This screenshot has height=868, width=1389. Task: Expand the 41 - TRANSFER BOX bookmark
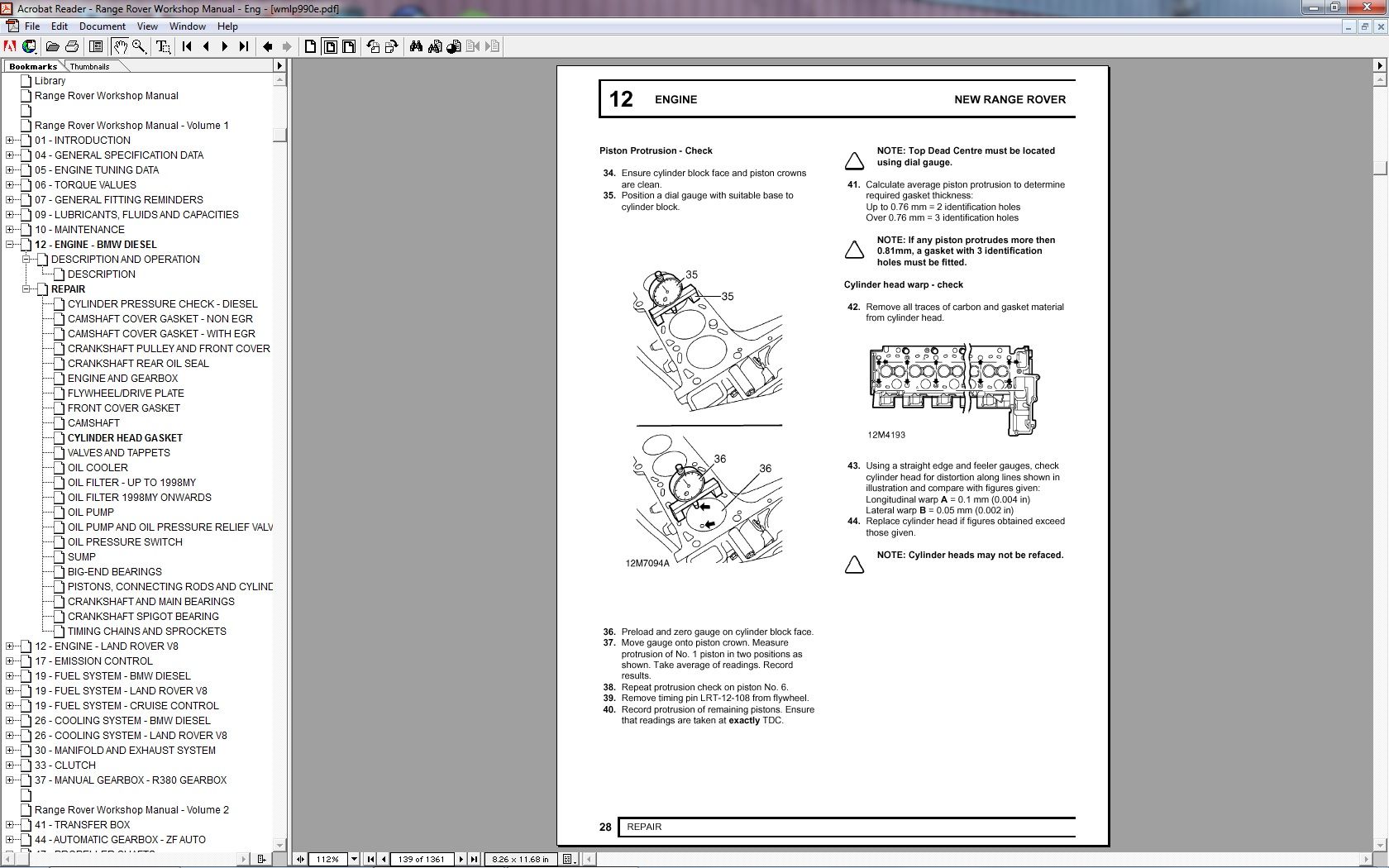tap(10, 825)
